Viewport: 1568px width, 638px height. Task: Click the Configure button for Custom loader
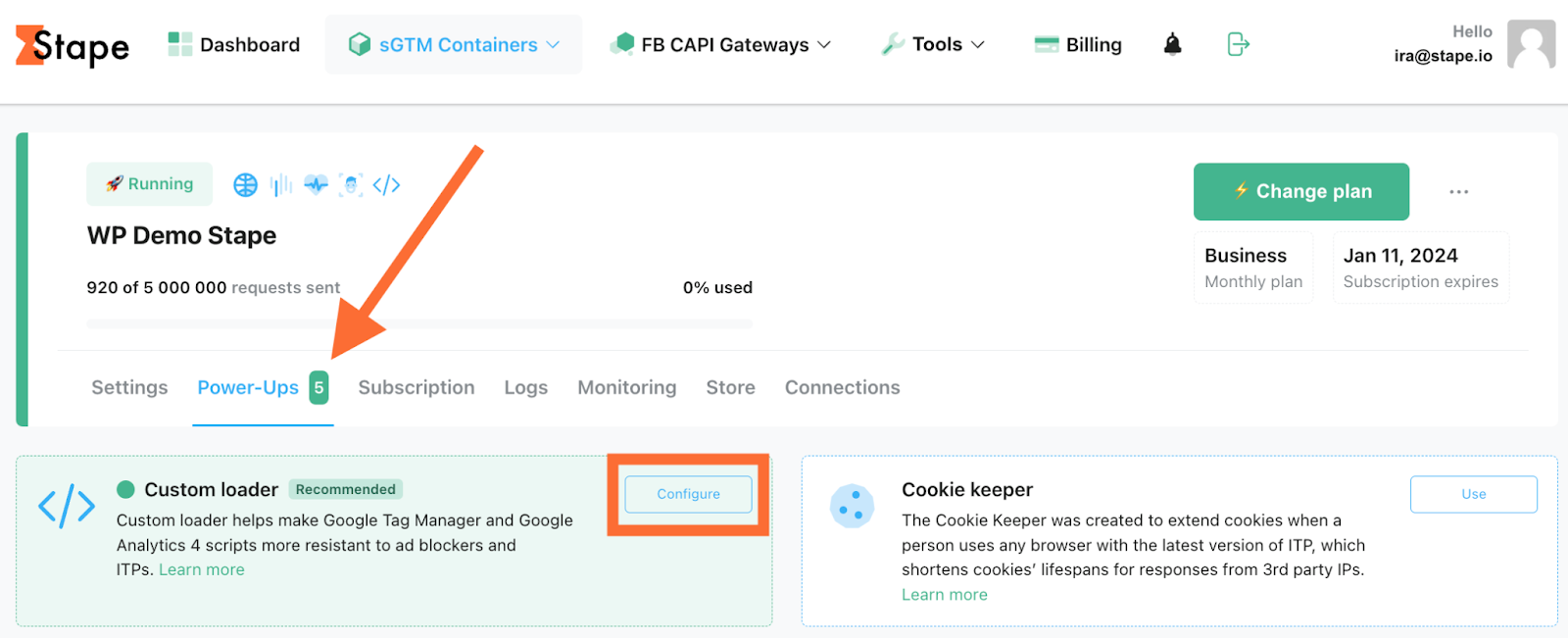point(688,494)
